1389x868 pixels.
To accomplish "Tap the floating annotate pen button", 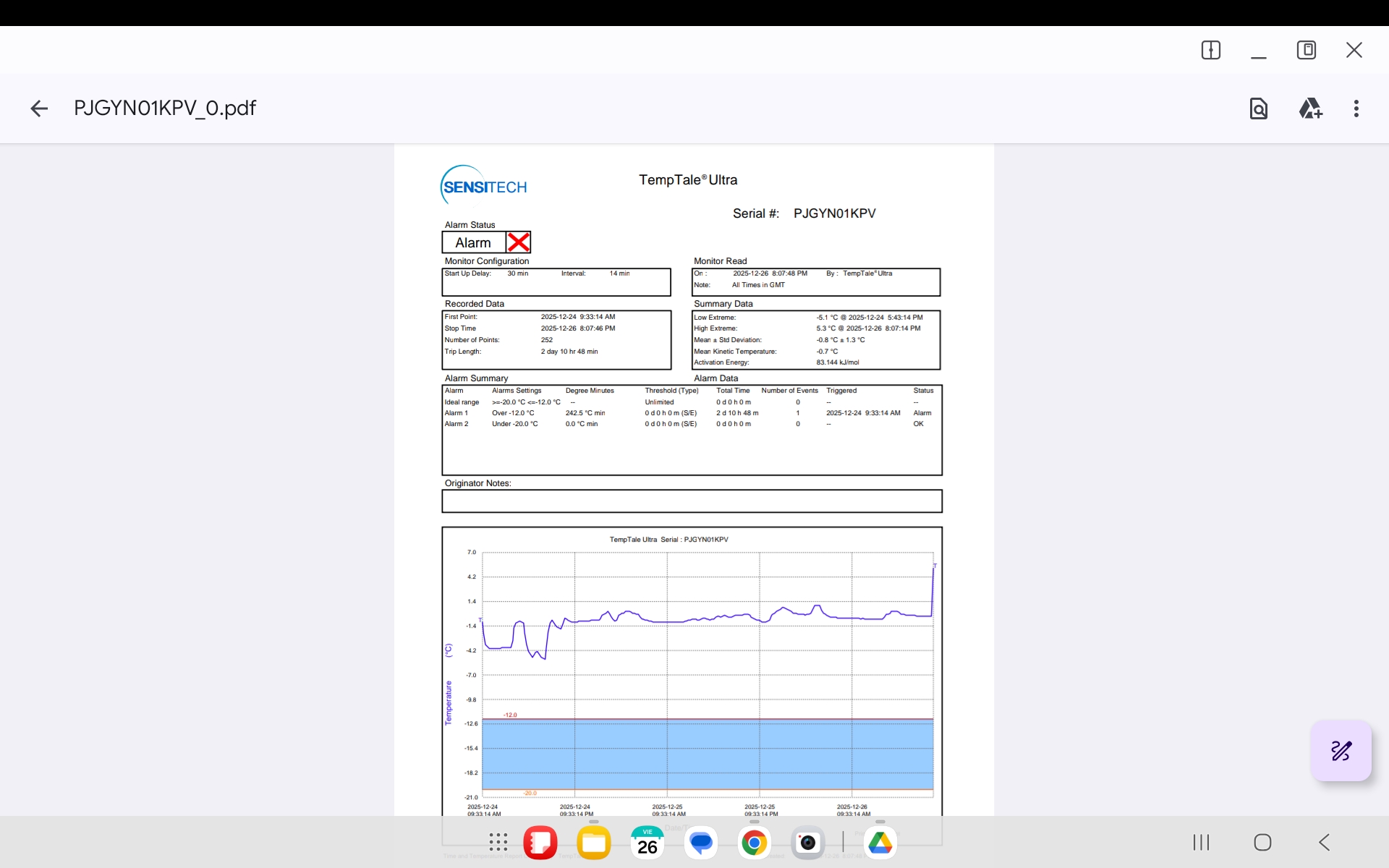I will point(1341,751).
